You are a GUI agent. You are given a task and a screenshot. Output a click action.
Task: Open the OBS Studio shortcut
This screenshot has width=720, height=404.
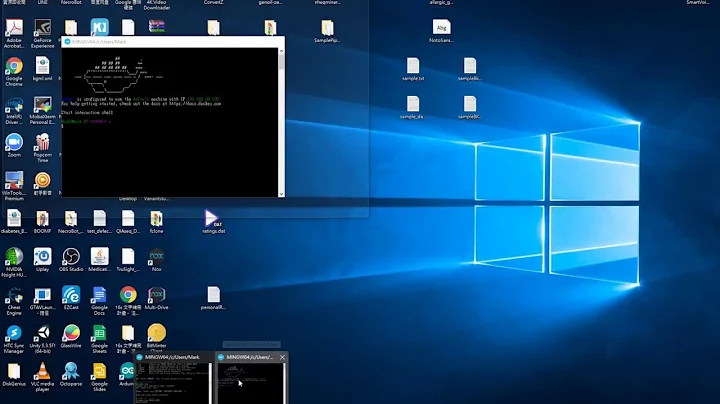71,257
